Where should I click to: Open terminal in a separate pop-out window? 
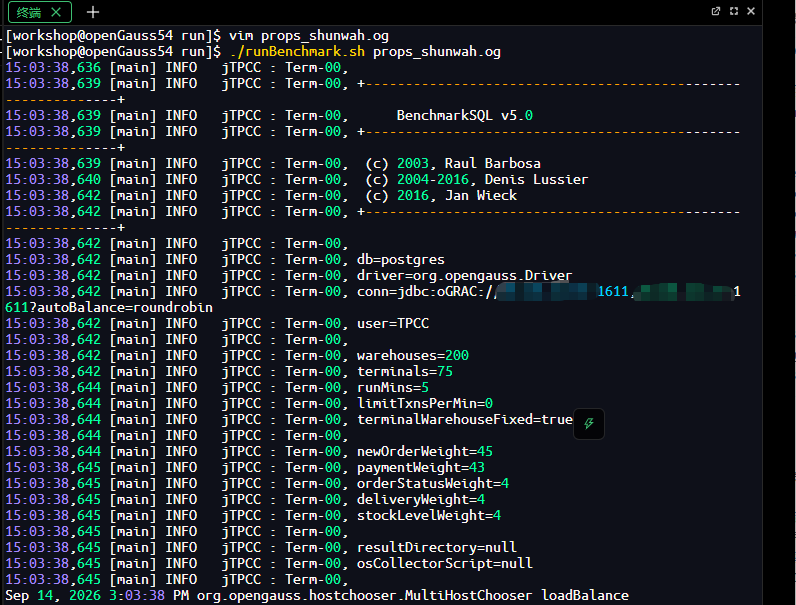point(716,11)
